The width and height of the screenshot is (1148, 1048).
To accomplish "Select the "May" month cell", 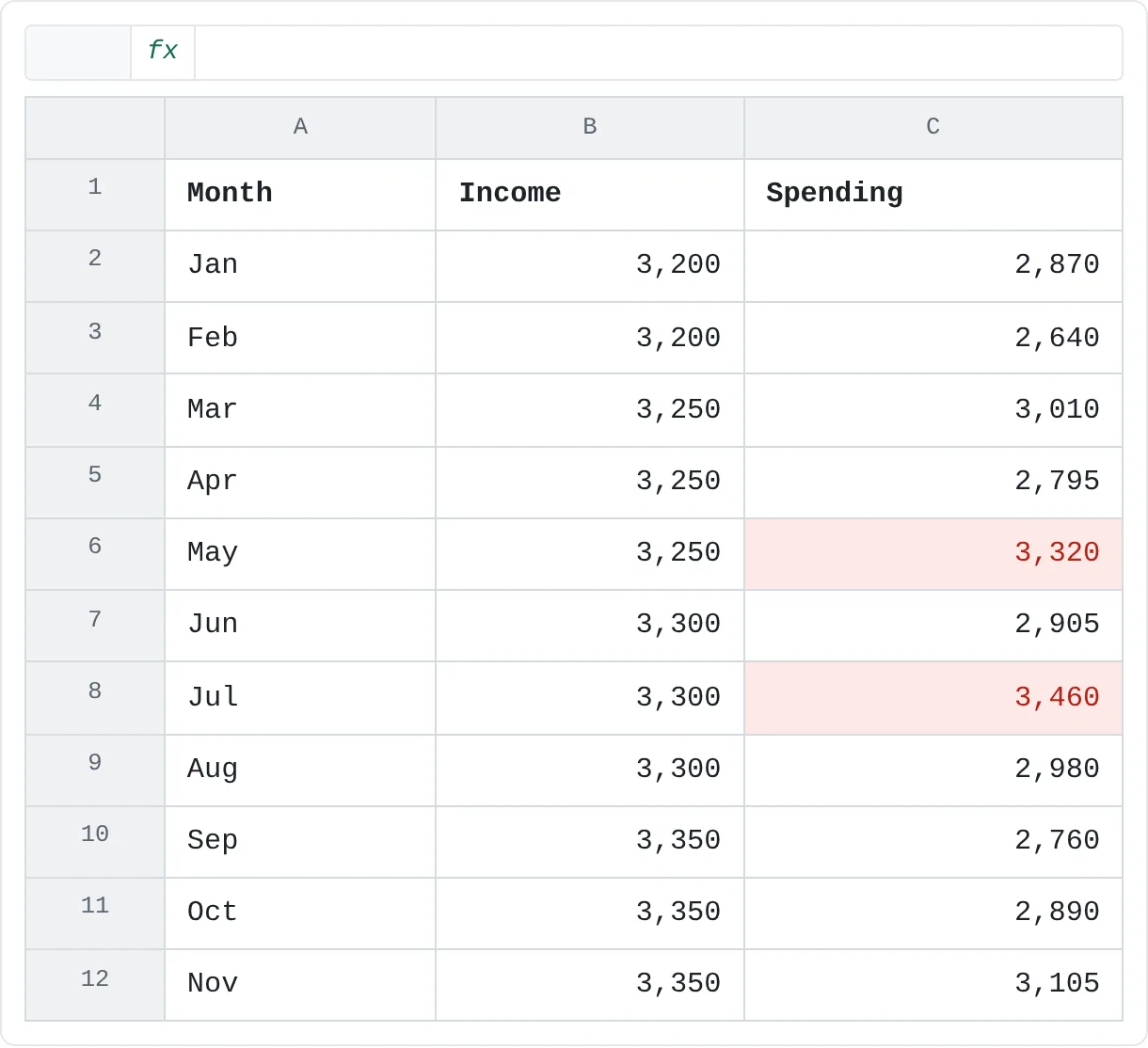I will [x=300, y=554].
